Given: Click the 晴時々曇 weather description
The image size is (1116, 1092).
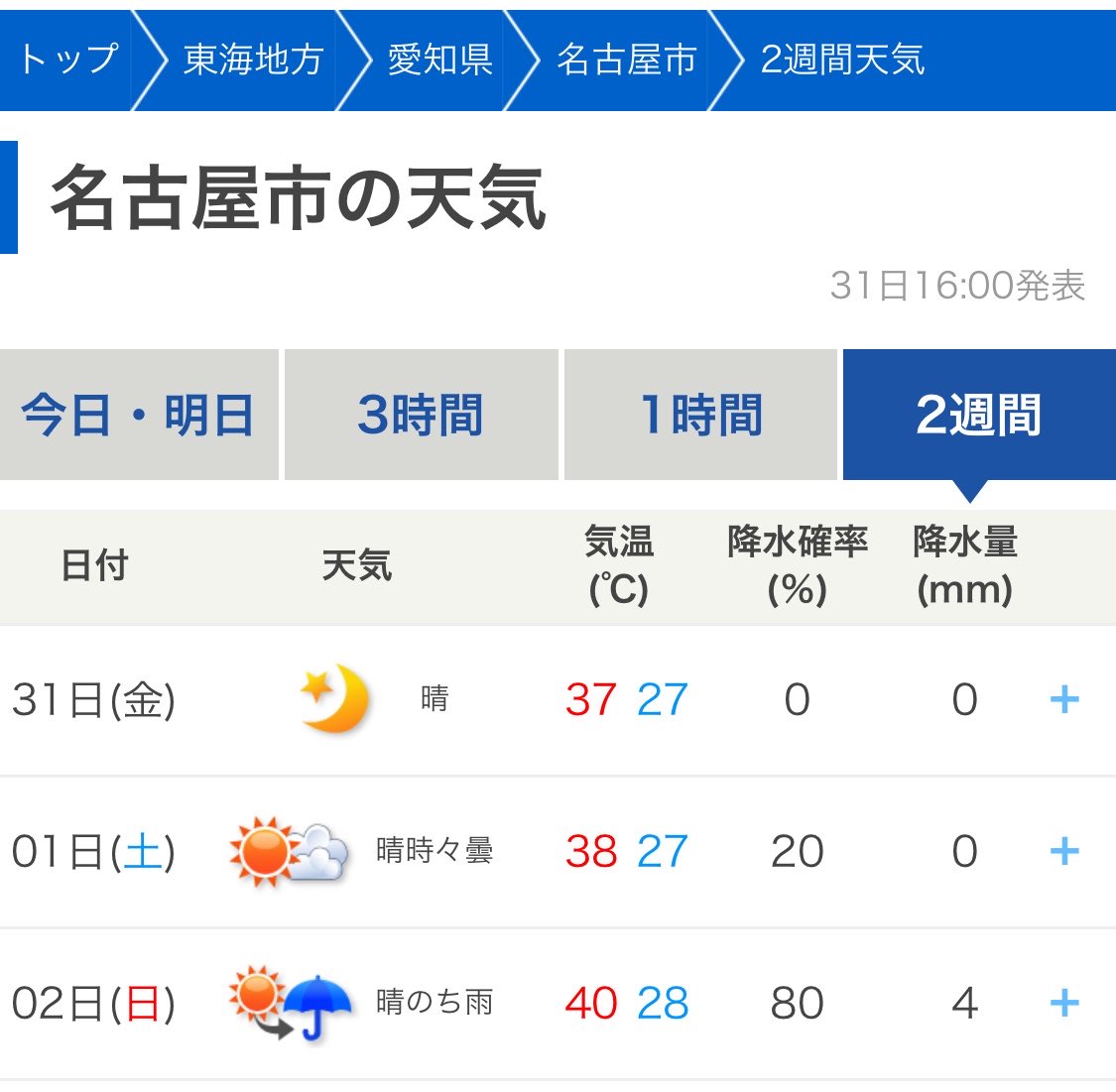Looking at the screenshot, I should (434, 851).
